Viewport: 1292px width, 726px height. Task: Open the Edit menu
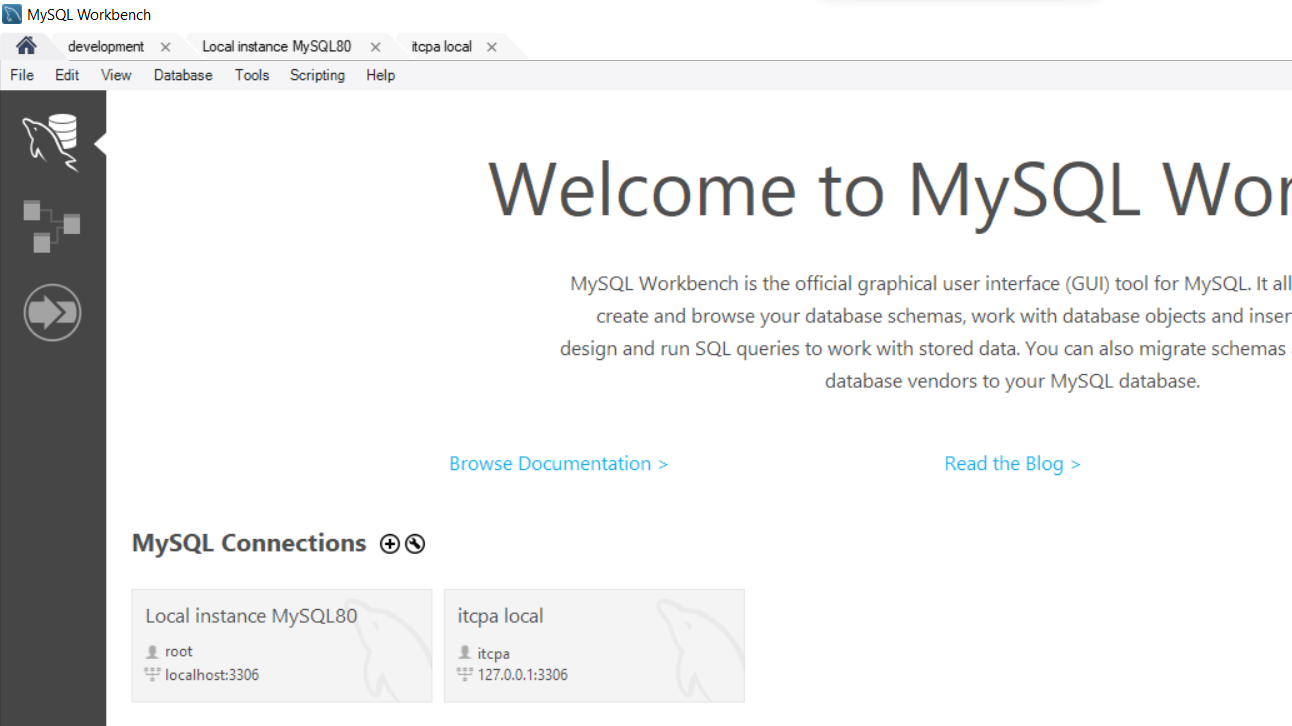pos(67,75)
